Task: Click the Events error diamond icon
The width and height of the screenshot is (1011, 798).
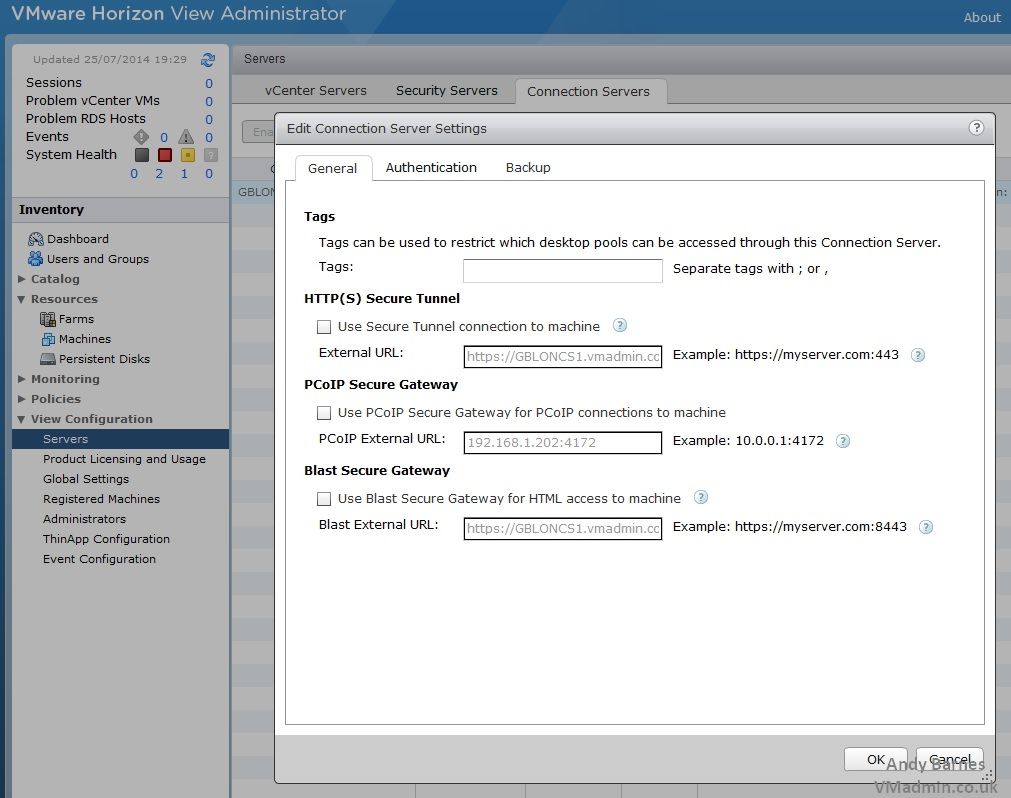Action: pos(141,137)
